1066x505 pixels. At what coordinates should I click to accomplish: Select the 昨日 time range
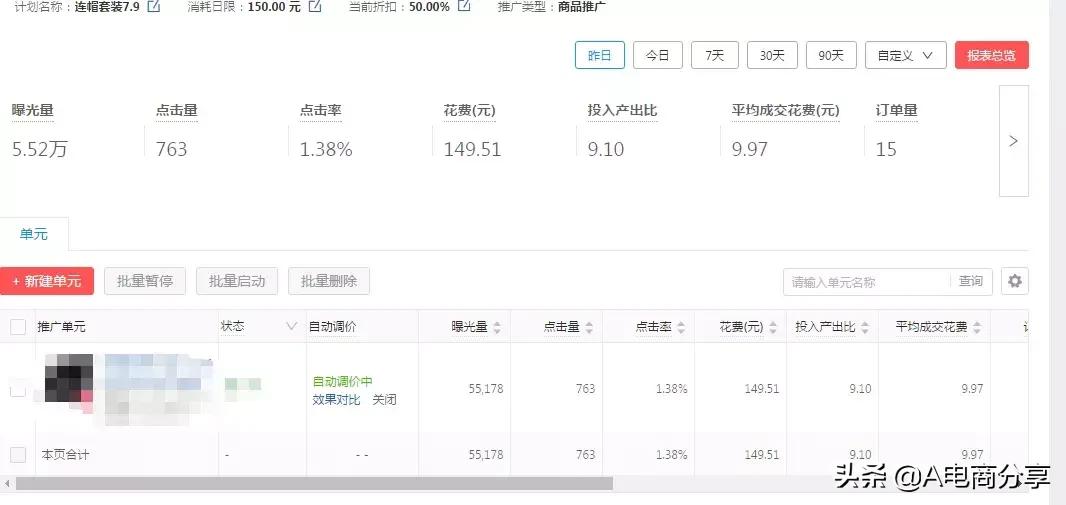coord(600,56)
